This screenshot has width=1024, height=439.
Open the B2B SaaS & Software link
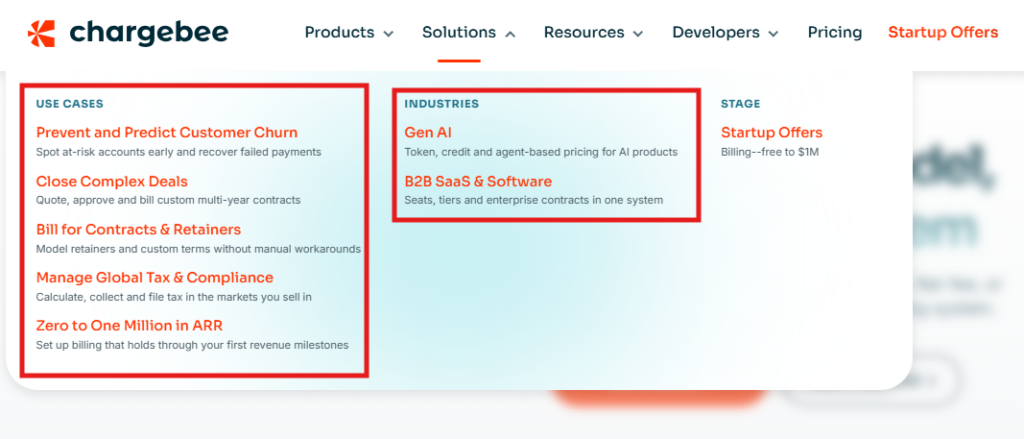click(478, 181)
